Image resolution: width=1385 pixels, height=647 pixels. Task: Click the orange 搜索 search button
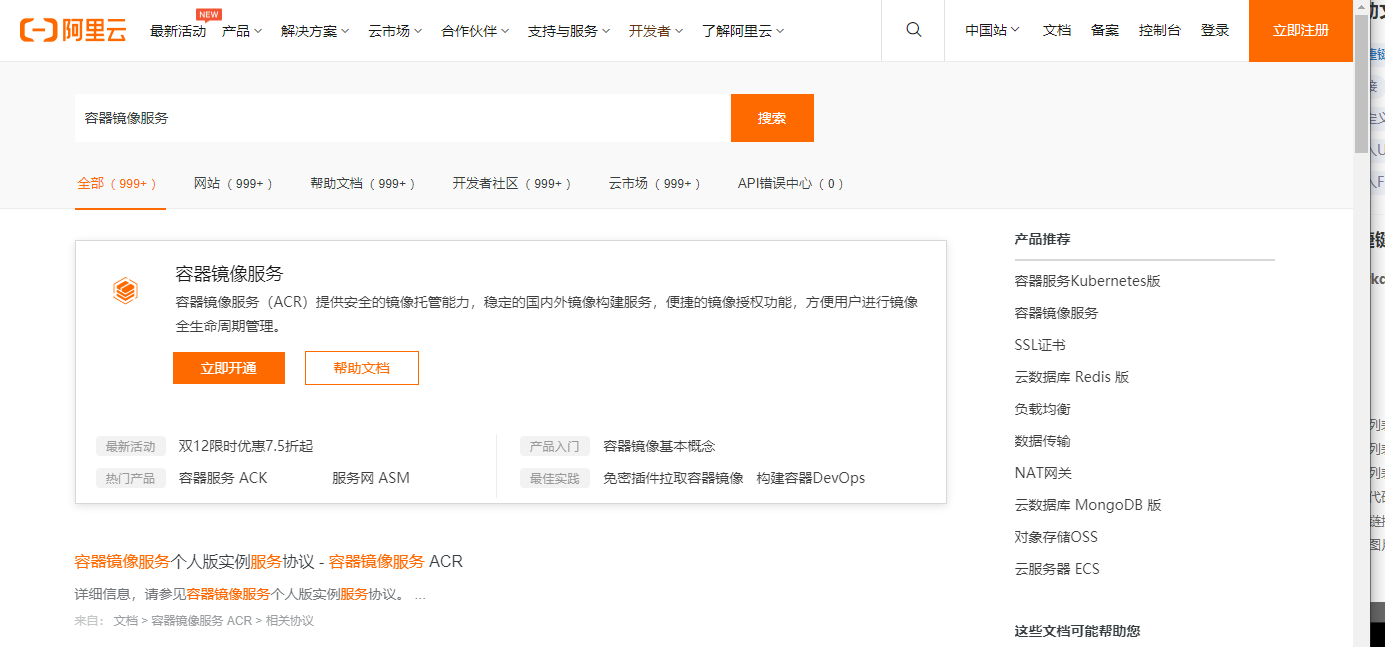[772, 118]
